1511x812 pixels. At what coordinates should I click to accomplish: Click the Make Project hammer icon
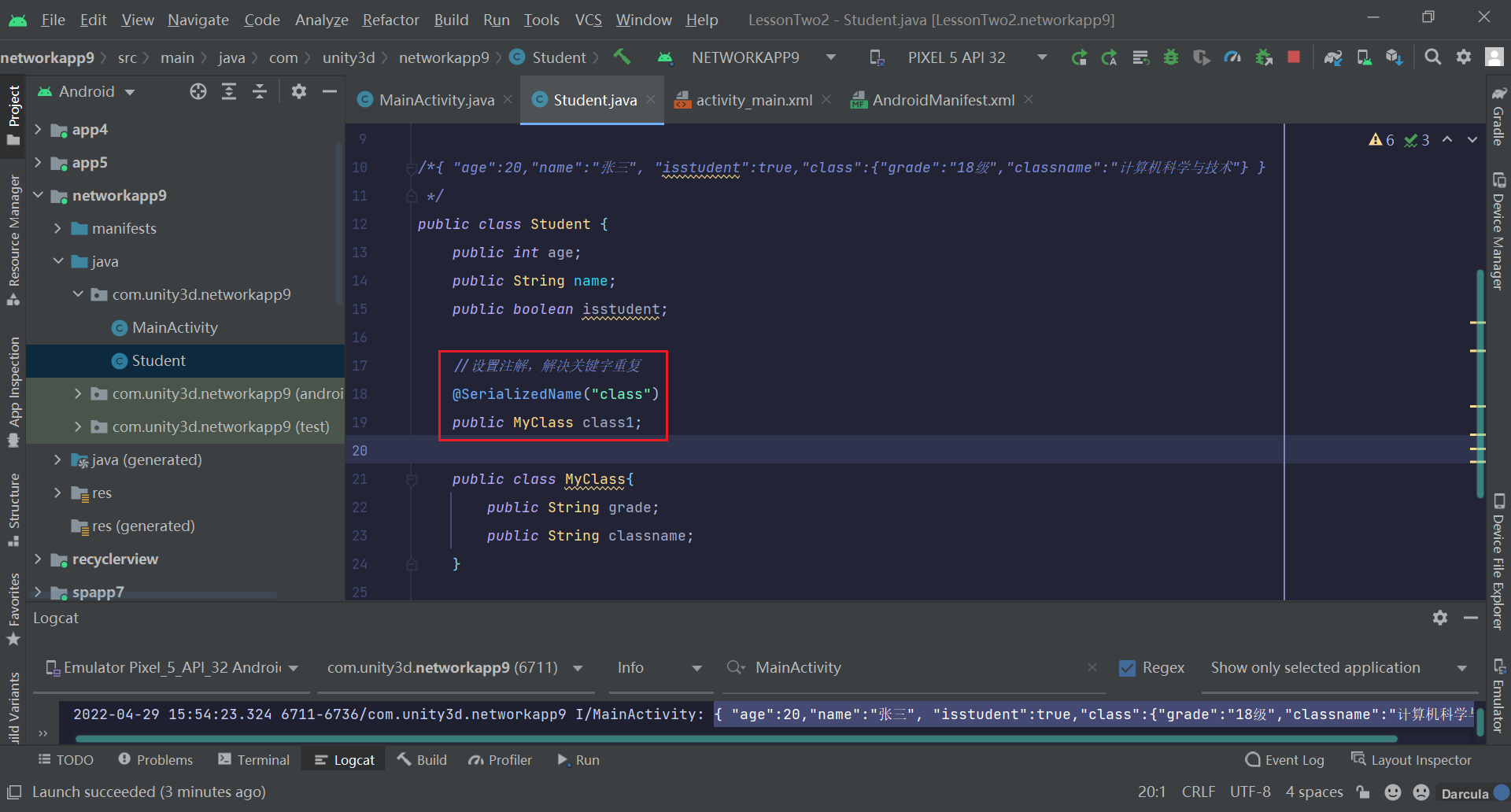point(622,57)
